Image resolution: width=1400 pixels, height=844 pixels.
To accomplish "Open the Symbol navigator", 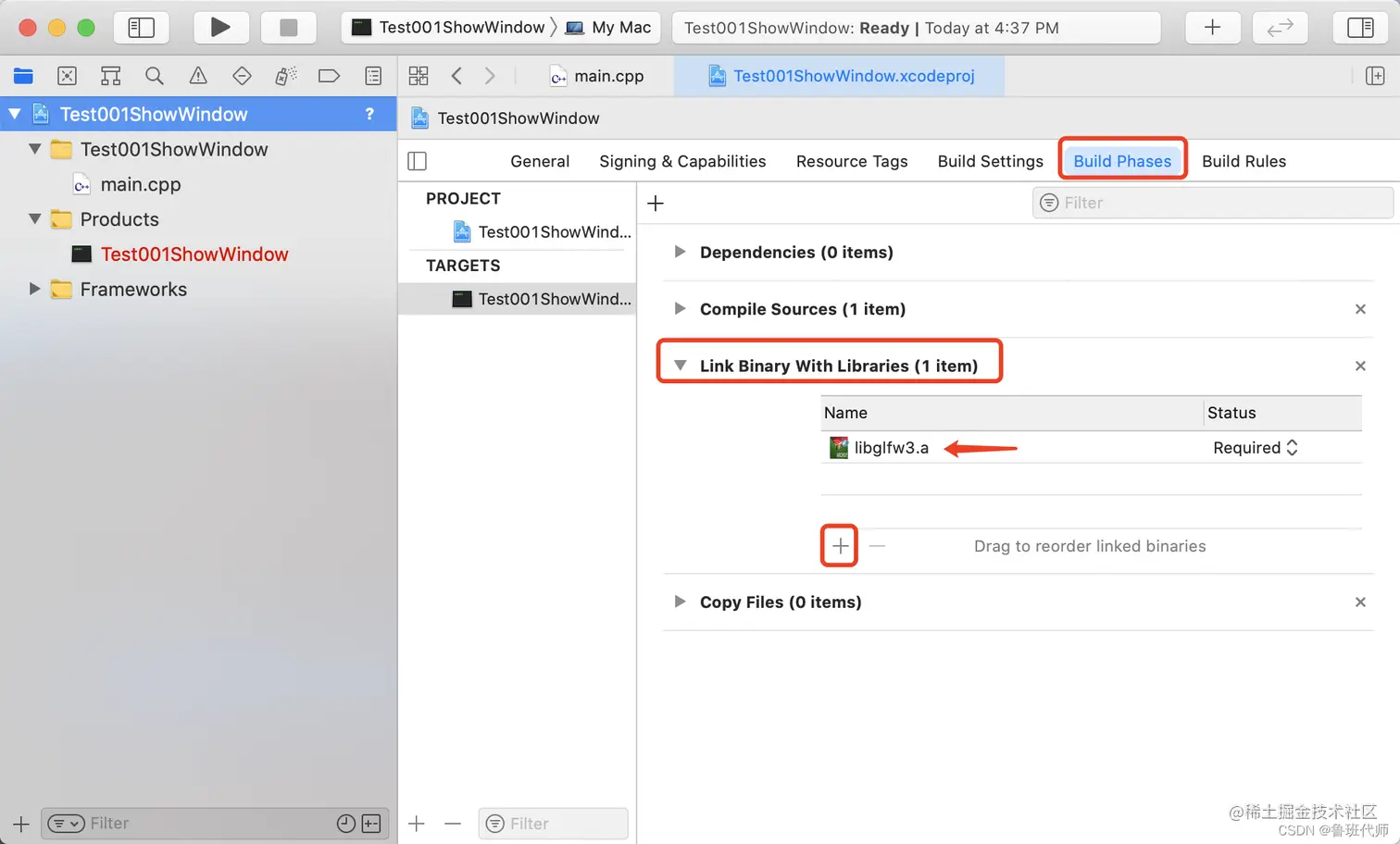I will tap(111, 76).
